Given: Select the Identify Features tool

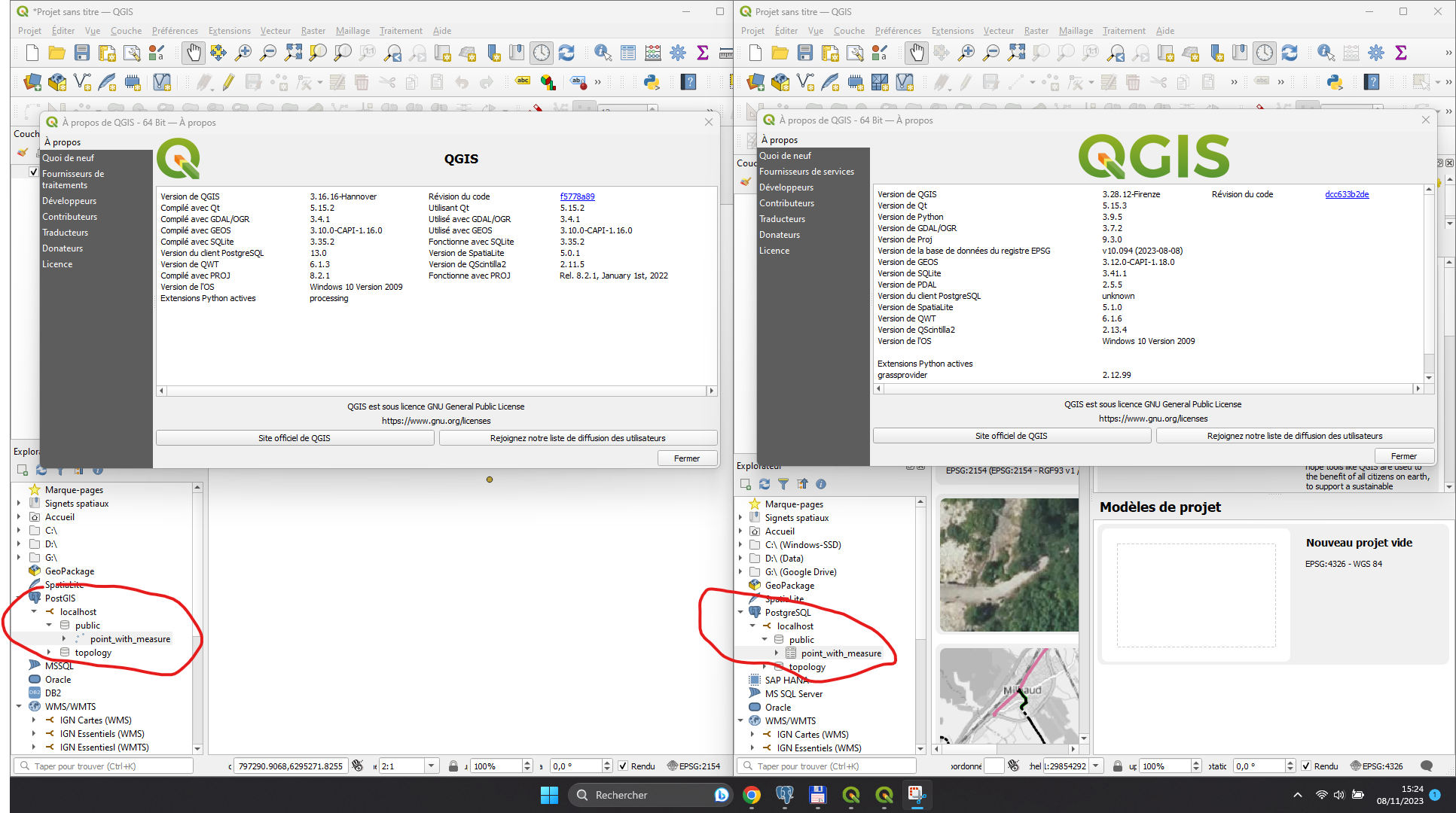Looking at the screenshot, I should point(603,53).
